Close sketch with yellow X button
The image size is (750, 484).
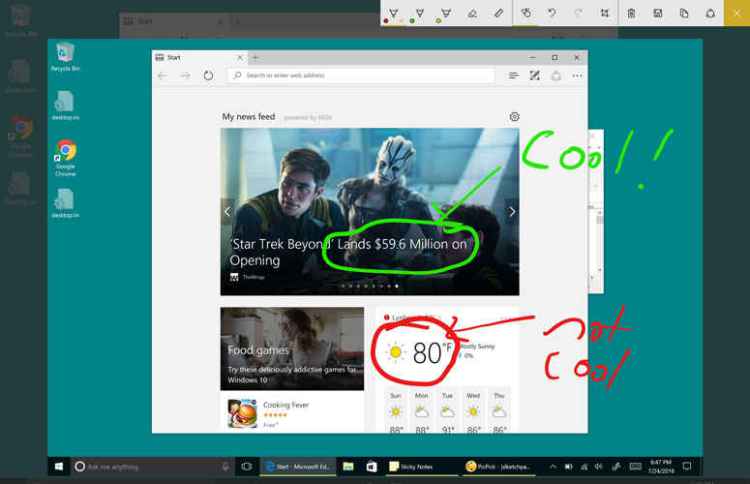(737, 13)
